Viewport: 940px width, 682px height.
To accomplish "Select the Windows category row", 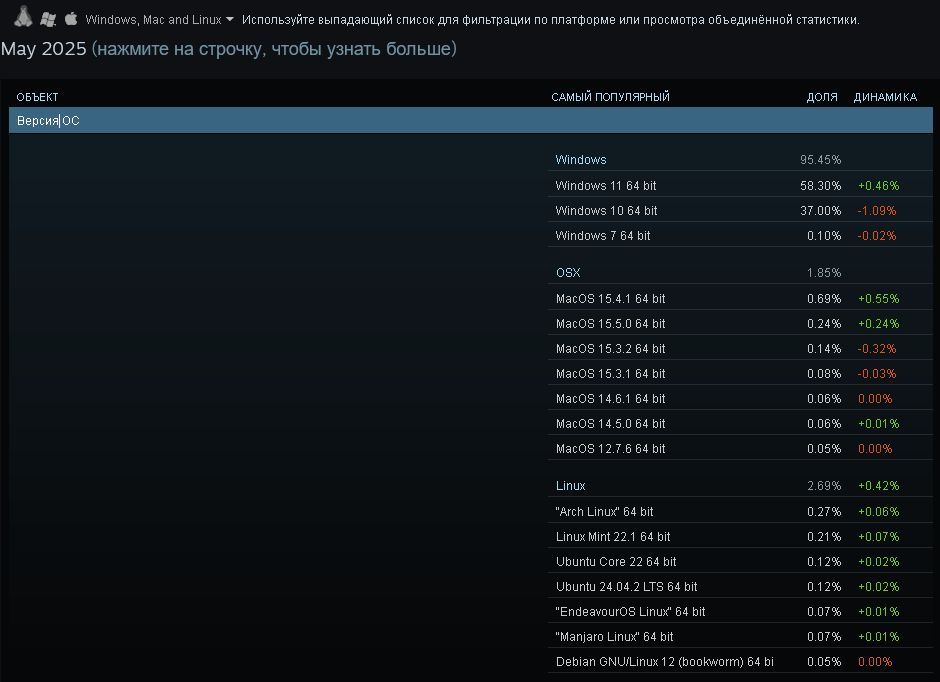I will pyautogui.click(x=740, y=159).
